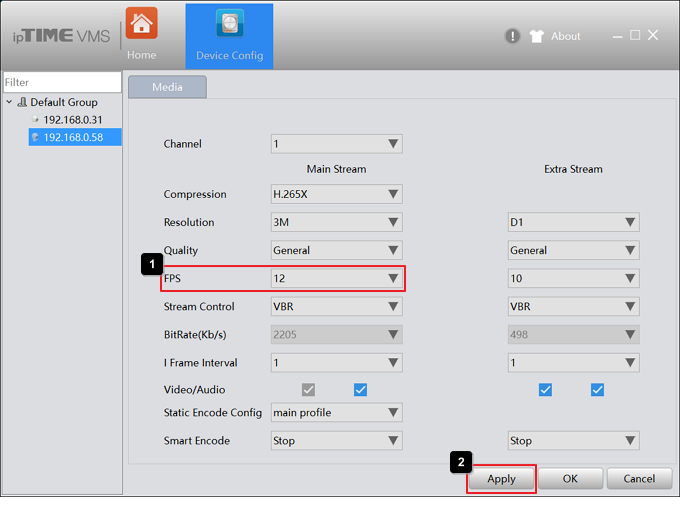Click the Main Stream BitRate 2205 dropdown
This screenshot has width=680, height=514.
337,334
